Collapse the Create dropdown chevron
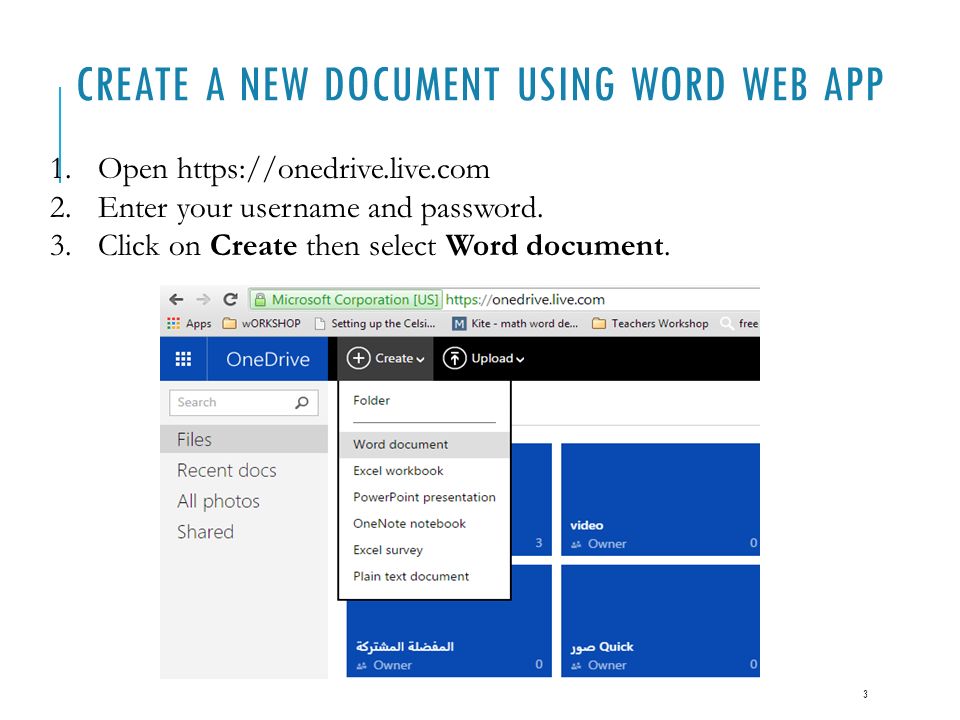Viewport: 960px width, 720px height. pyautogui.click(x=420, y=359)
